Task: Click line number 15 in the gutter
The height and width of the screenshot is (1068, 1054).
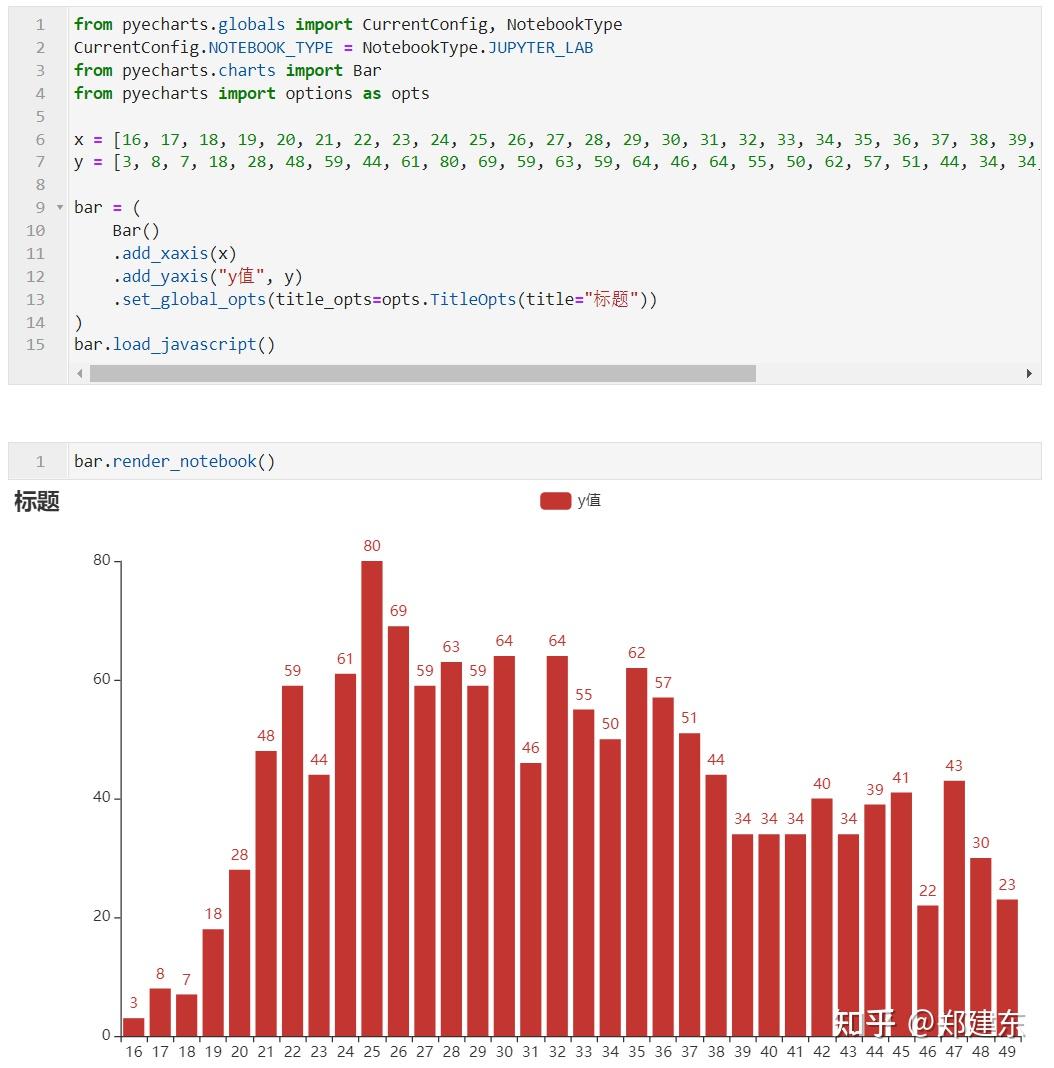Action: coord(35,345)
